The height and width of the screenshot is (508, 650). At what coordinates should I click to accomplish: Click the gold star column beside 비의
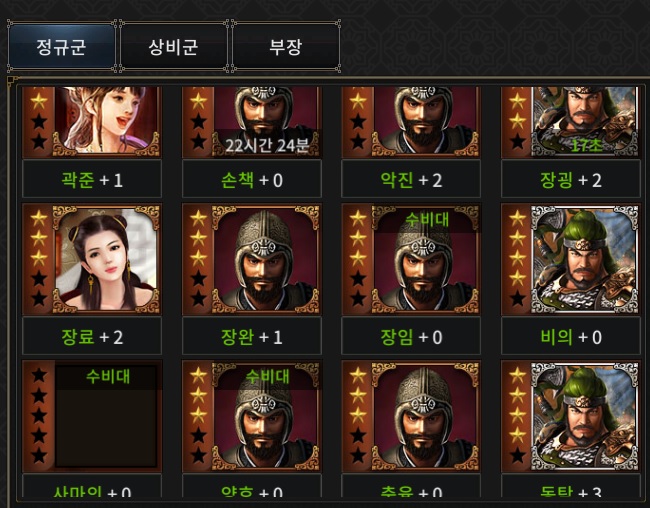pyautogui.click(x=517, y=258)
